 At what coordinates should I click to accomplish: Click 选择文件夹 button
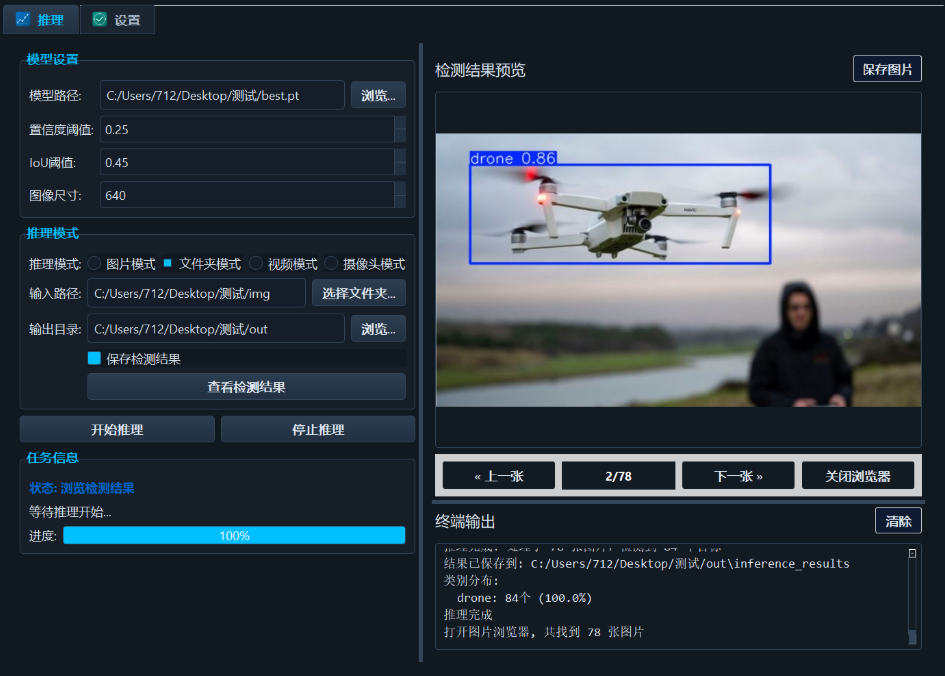359,293
